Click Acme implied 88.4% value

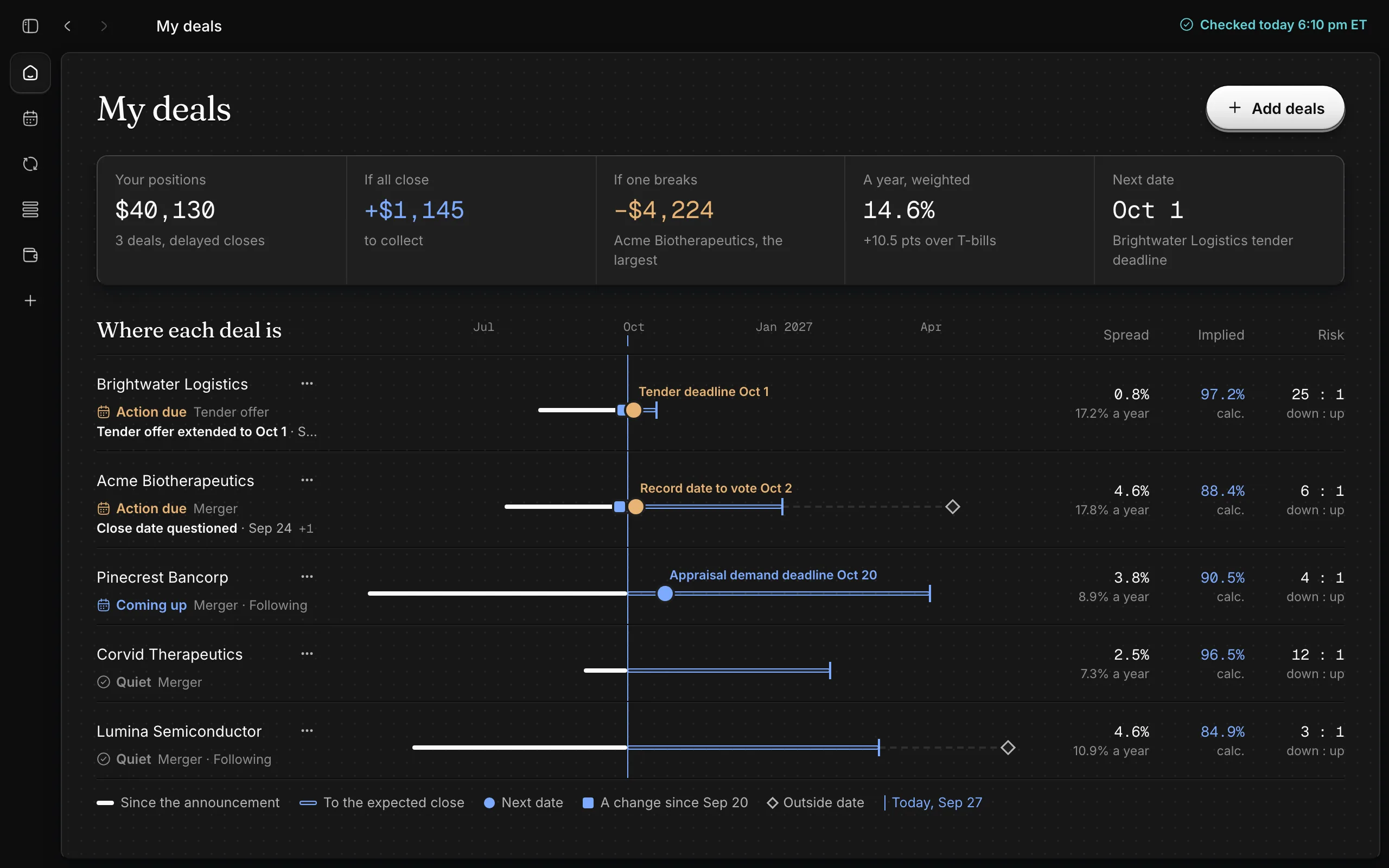(1222, 491)
